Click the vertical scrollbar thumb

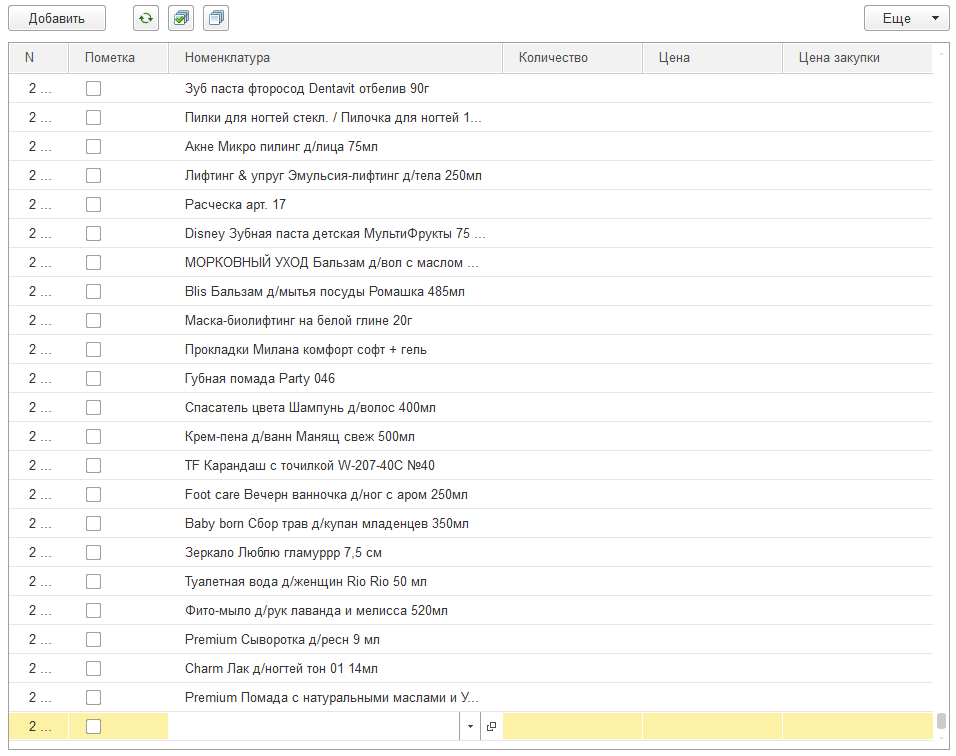(x=941, y=721)
